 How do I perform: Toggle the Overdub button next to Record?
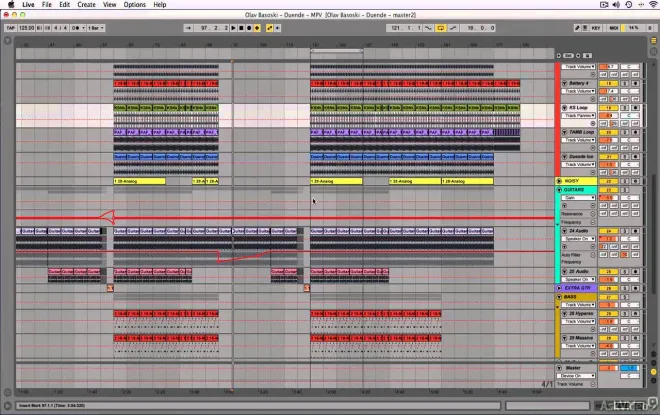pyautogui.click(x=257, y=28)
